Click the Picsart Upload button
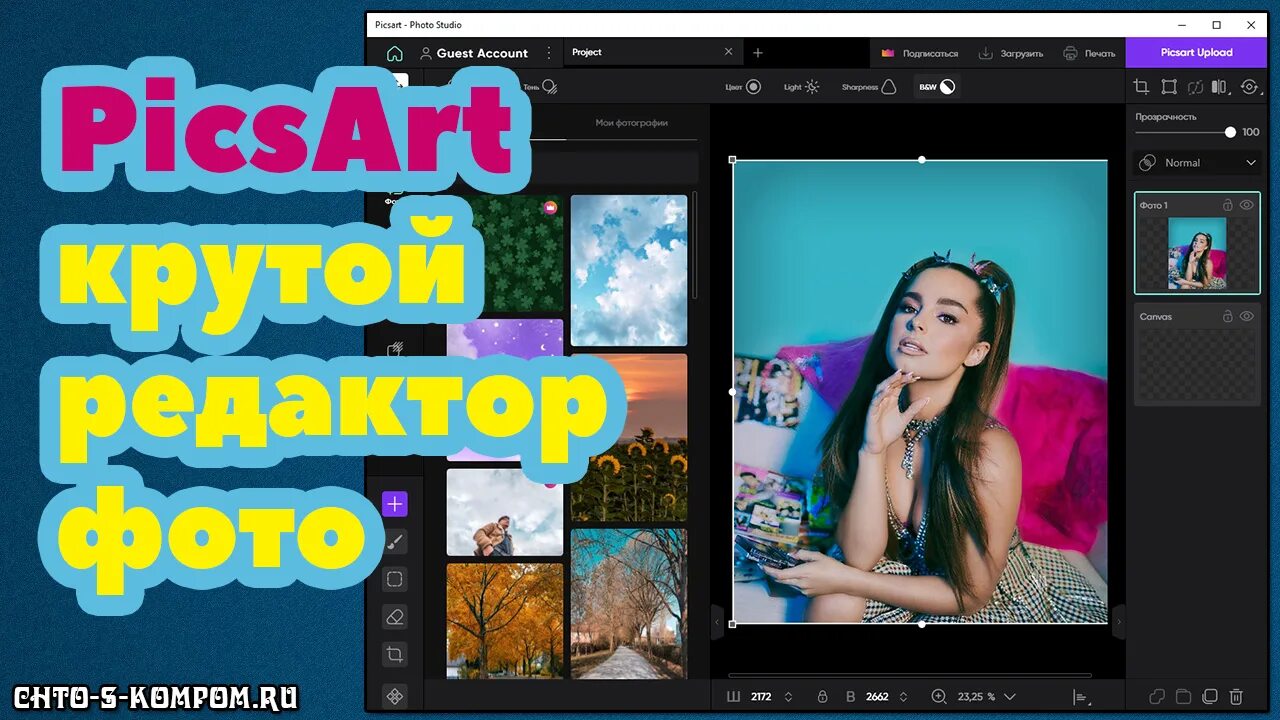1280x720 pixels. [1196, 53]
